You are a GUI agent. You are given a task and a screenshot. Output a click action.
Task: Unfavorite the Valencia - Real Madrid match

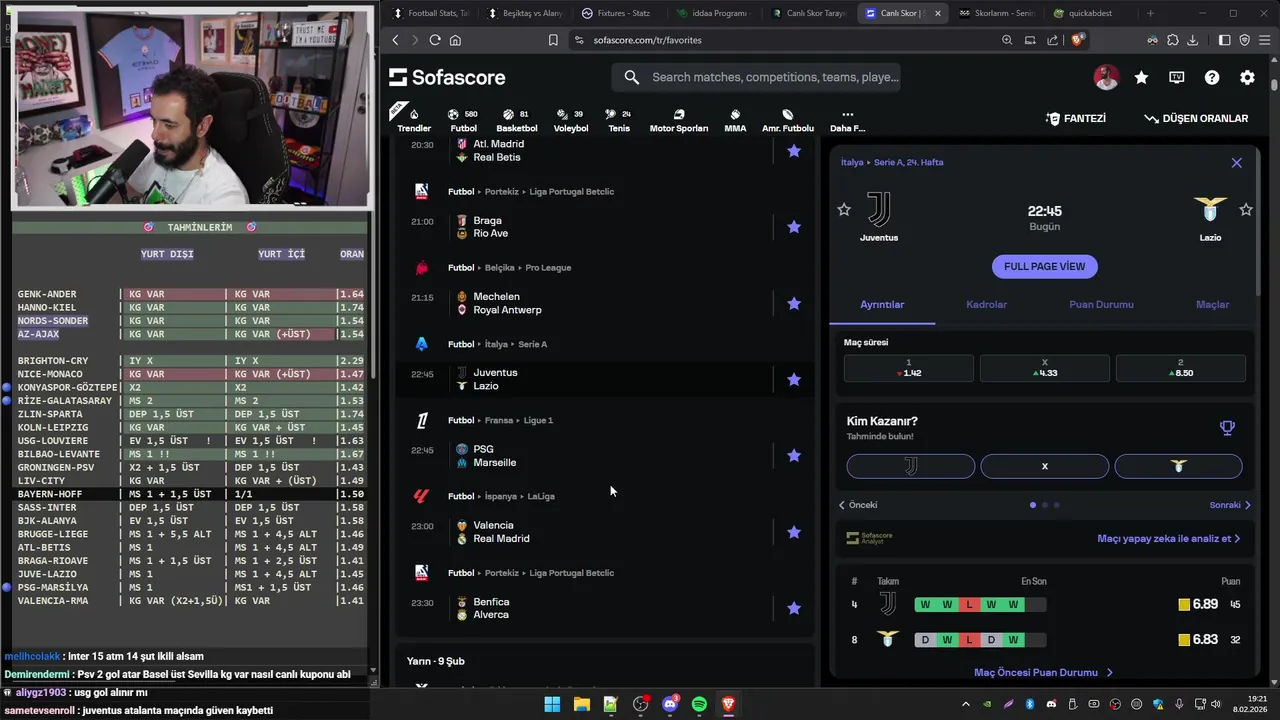[x=794, y=532]
